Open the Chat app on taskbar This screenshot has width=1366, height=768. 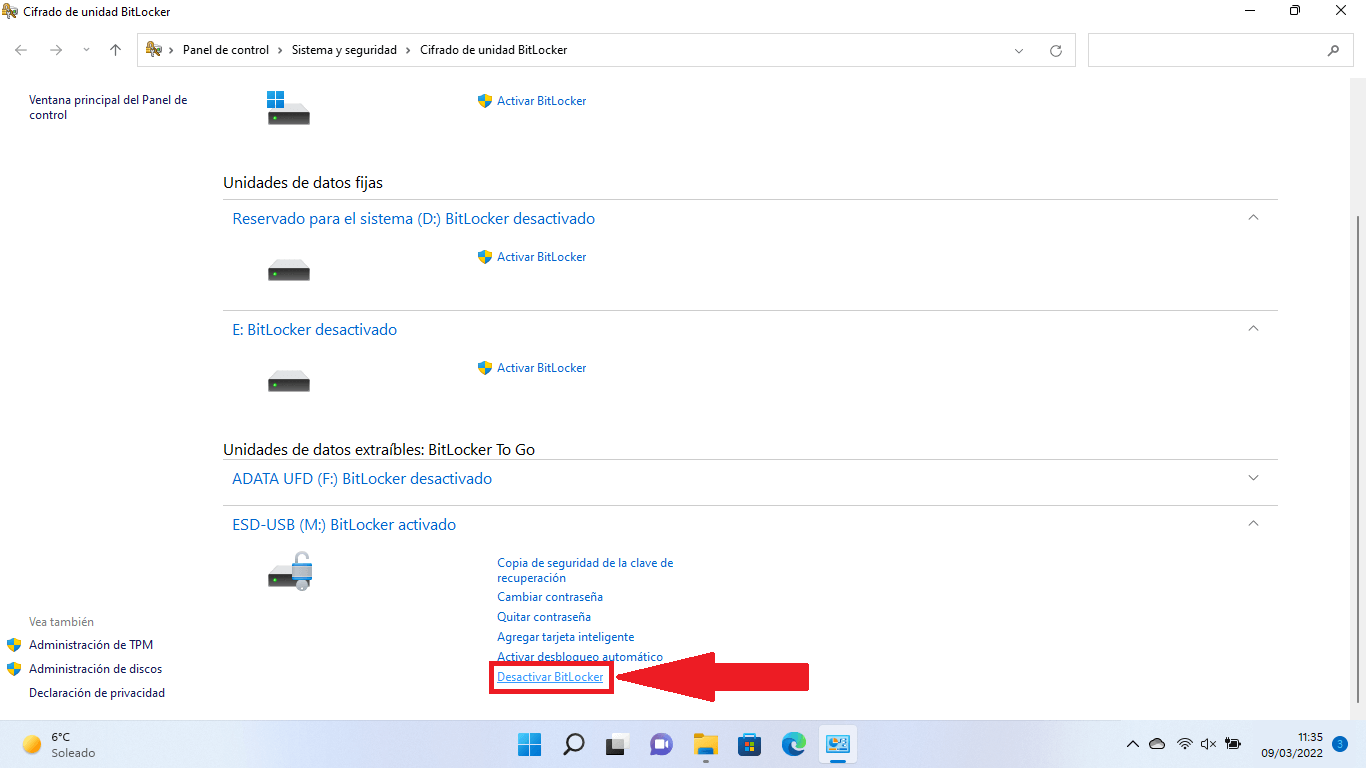point(661,744)
